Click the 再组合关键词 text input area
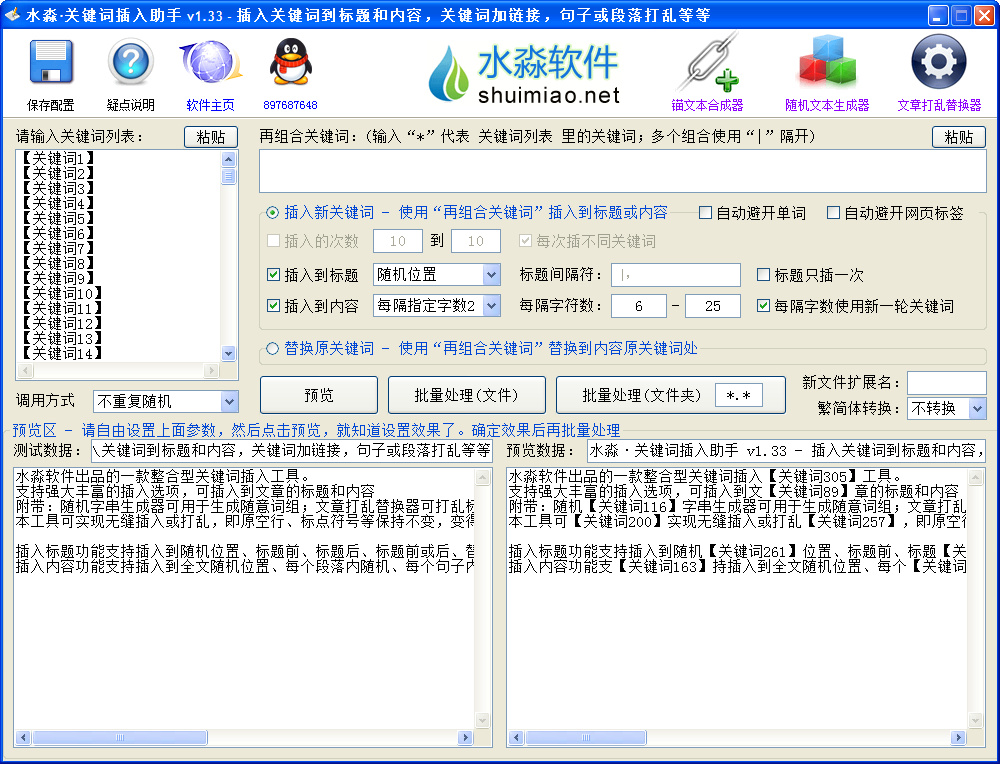The image size is (1000, 764). [622, 171]
